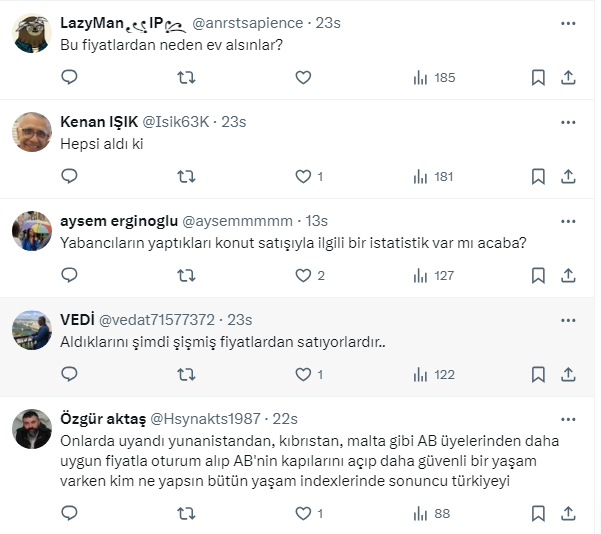Bookmark LazyMan's tweet
This screenshot has width=601, height=534.
[538, 77]
